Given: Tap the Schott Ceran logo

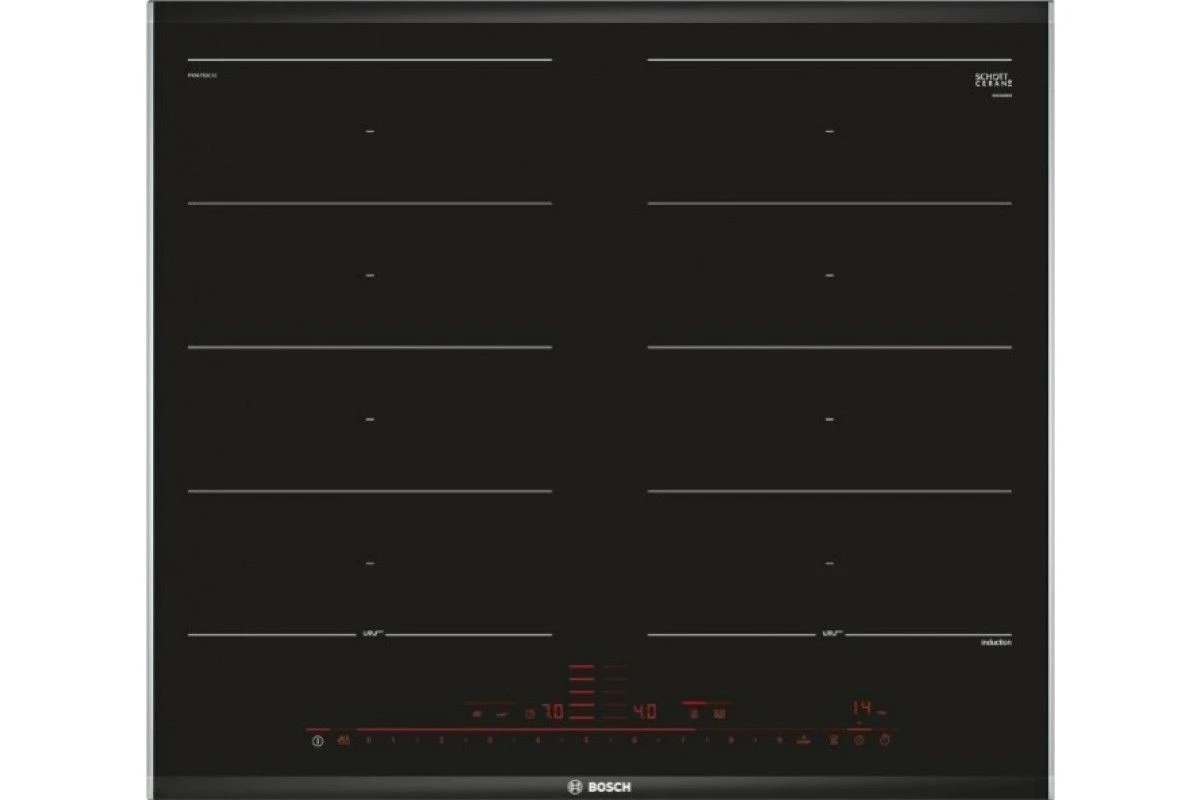Looking at the screenshot, I should click(x=993, y=81).
